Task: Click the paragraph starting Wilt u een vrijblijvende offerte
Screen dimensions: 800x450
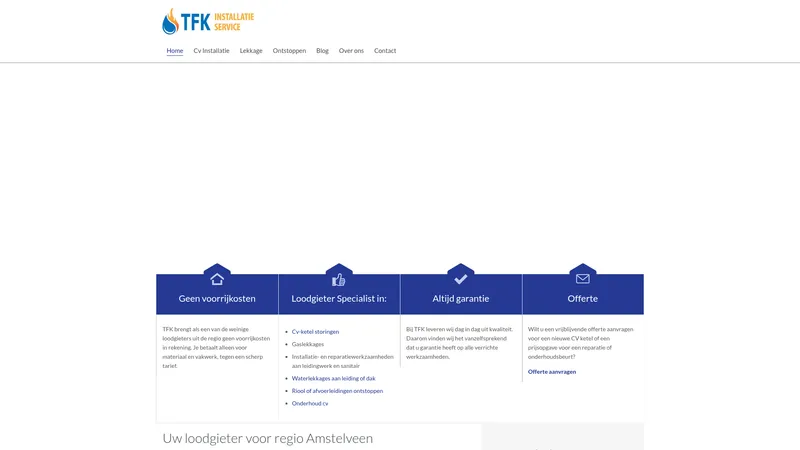Action: [581, 343]
